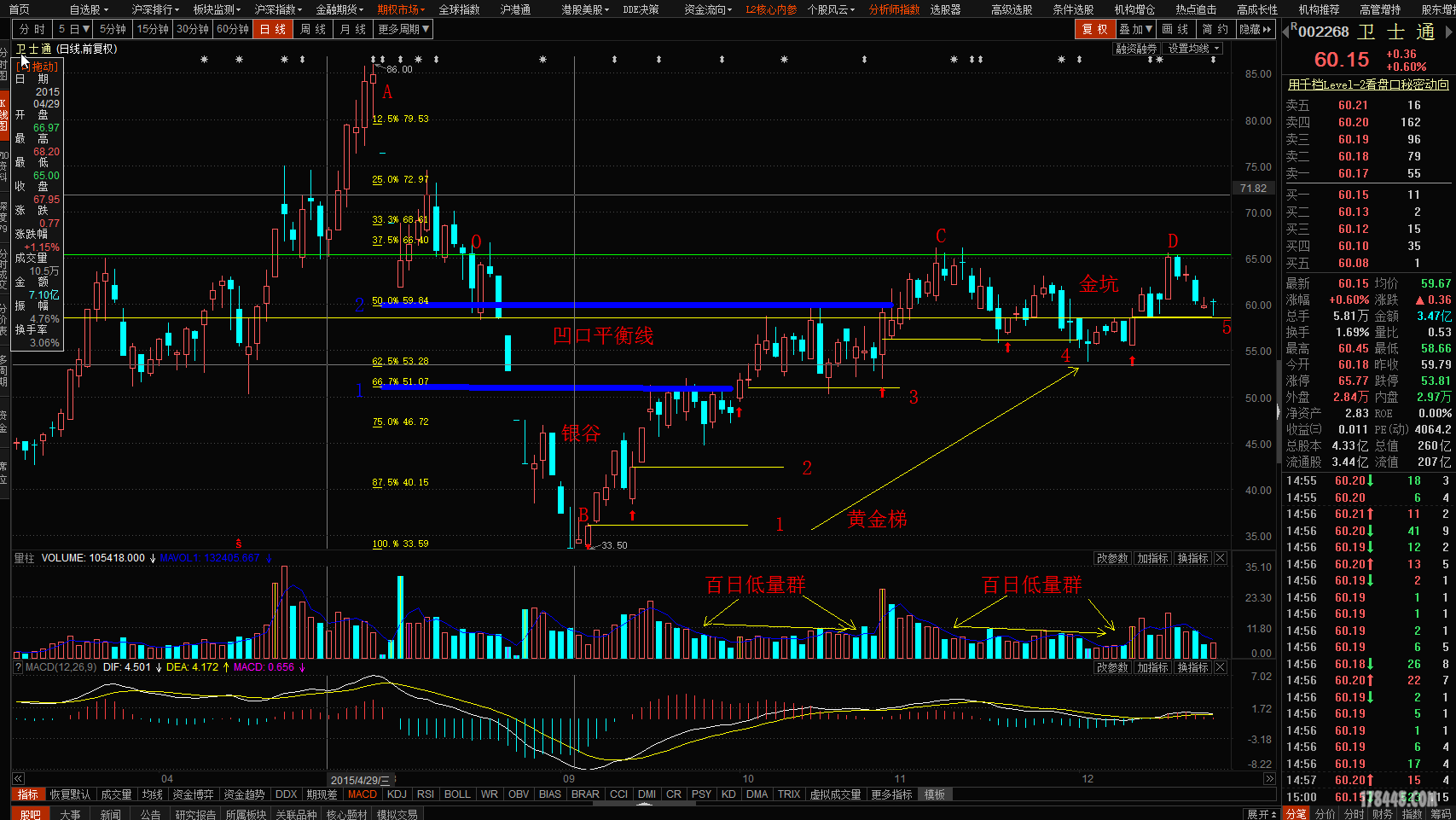Open 高级选股 in the top menu
This screenshot has height=820, width=1456.
(1012, 9)
